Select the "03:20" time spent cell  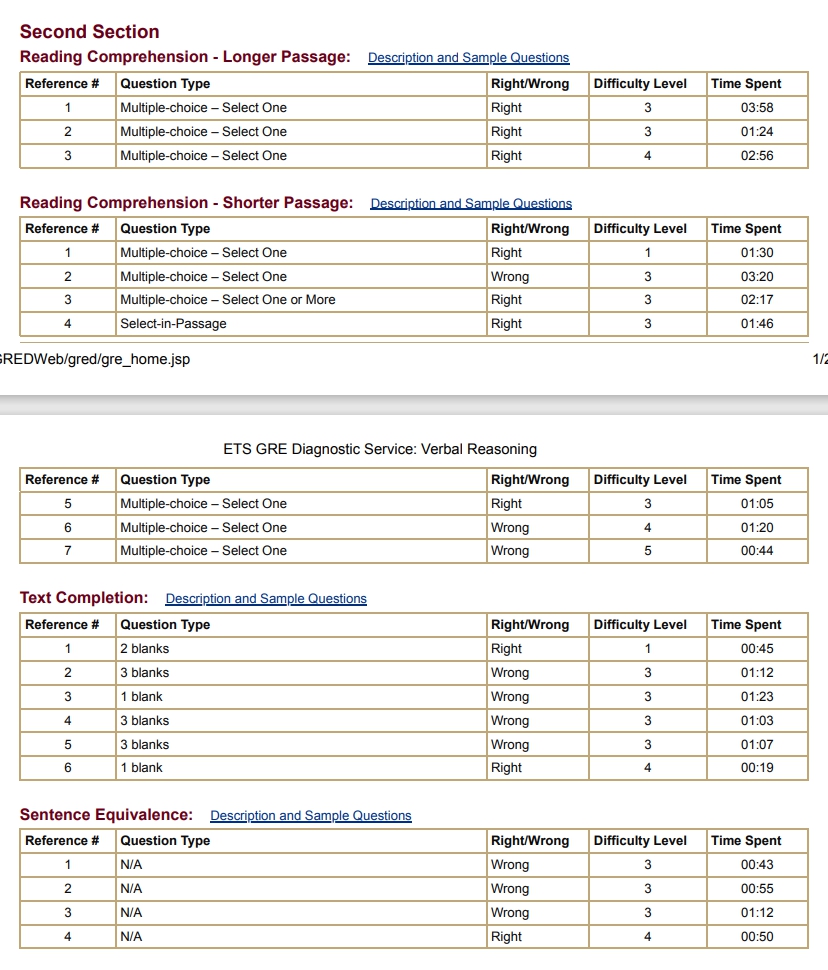pyautogui.click(x=757, y=277)
